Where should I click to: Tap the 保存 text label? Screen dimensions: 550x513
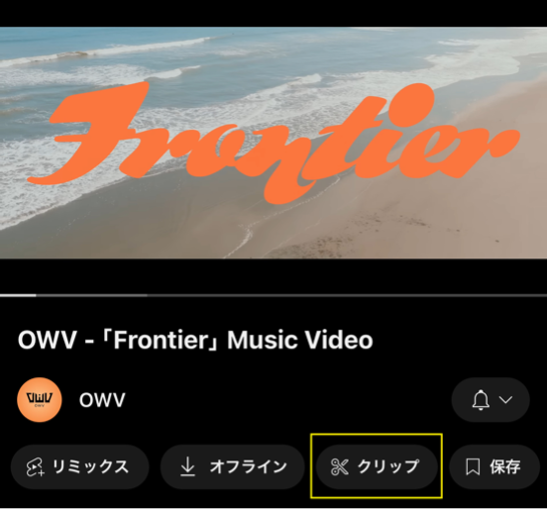[505, 467]
